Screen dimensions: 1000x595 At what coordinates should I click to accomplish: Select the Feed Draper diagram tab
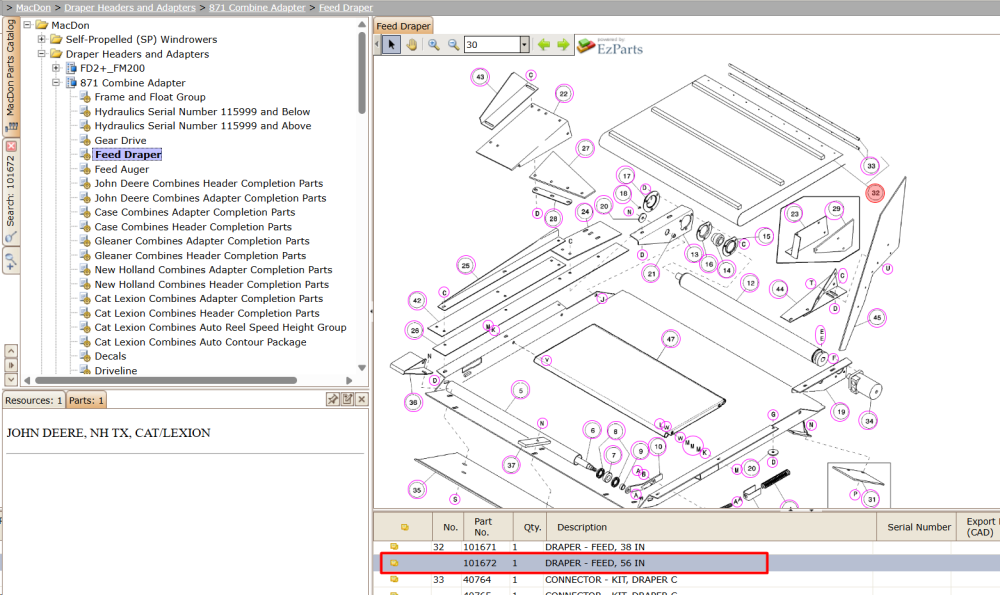click(x=403, y=26)
